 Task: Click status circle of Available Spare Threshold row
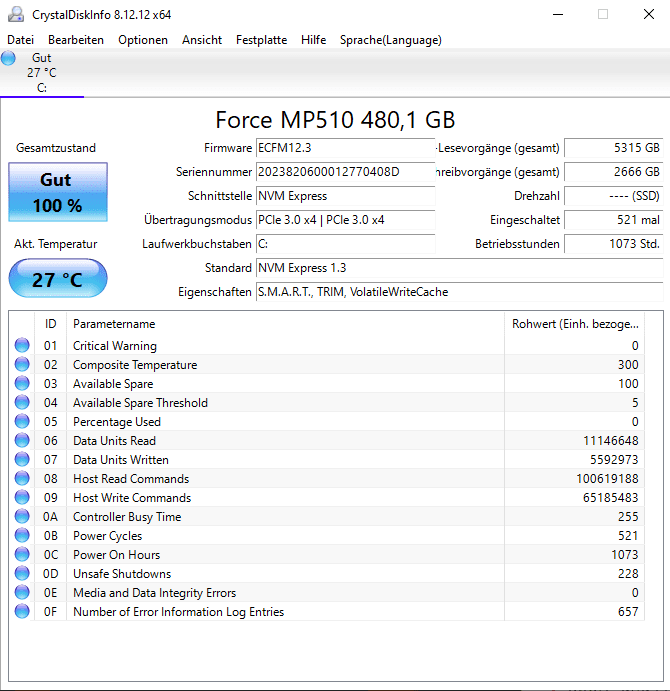tap(22, 402)
